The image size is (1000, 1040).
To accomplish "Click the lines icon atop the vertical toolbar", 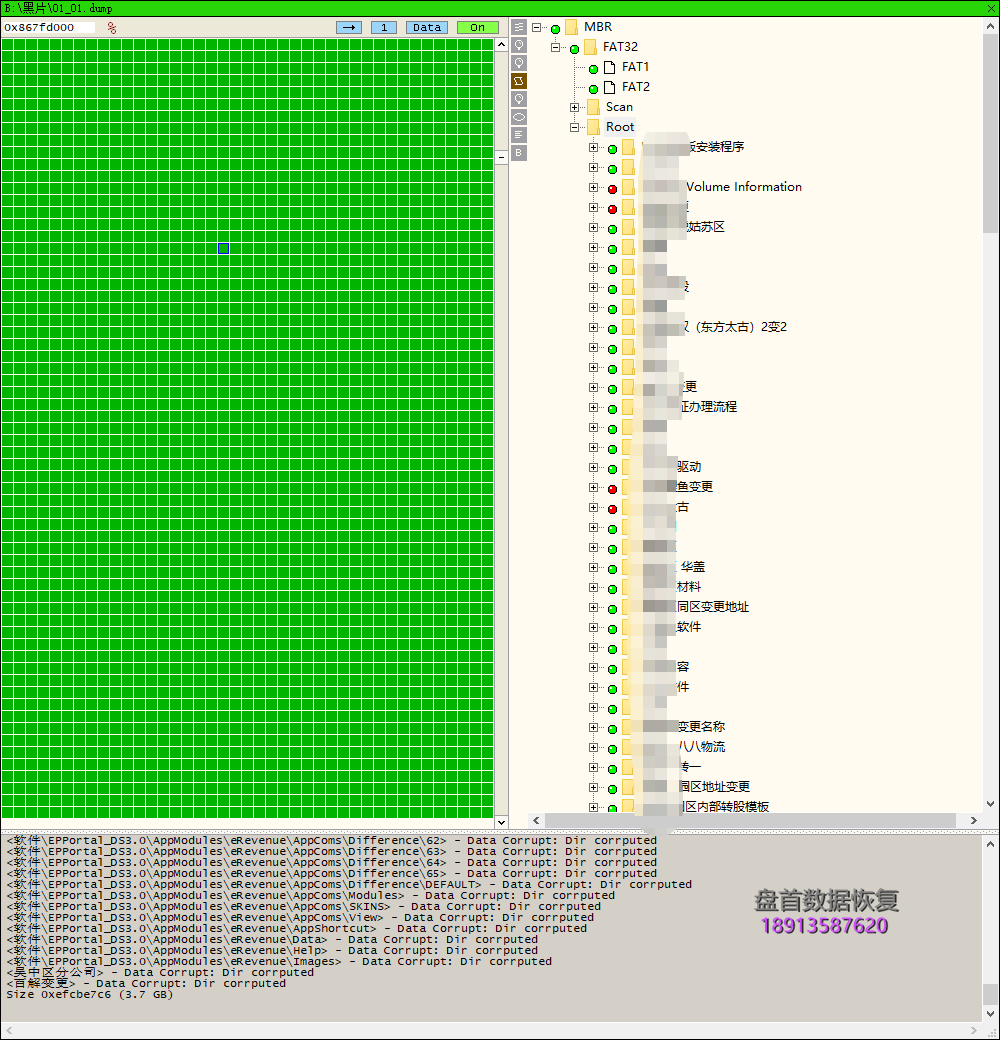I will (x=519, y=27).
